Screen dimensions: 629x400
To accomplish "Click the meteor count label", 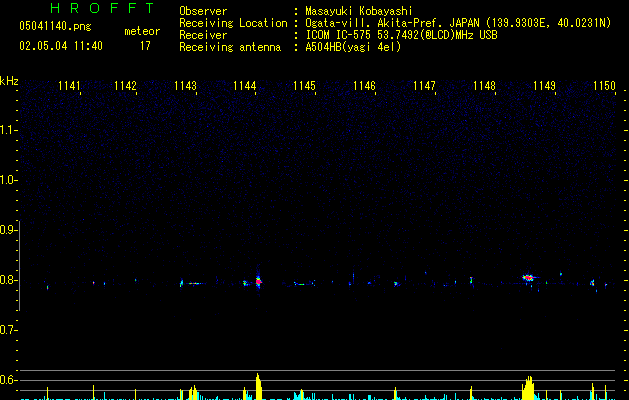I will 142,31.
